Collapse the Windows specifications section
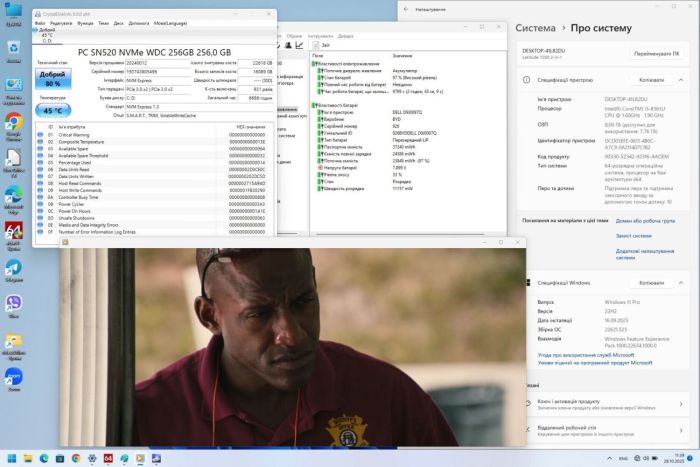The width and height of the screenshot is (700, 467). click(681, 283)
